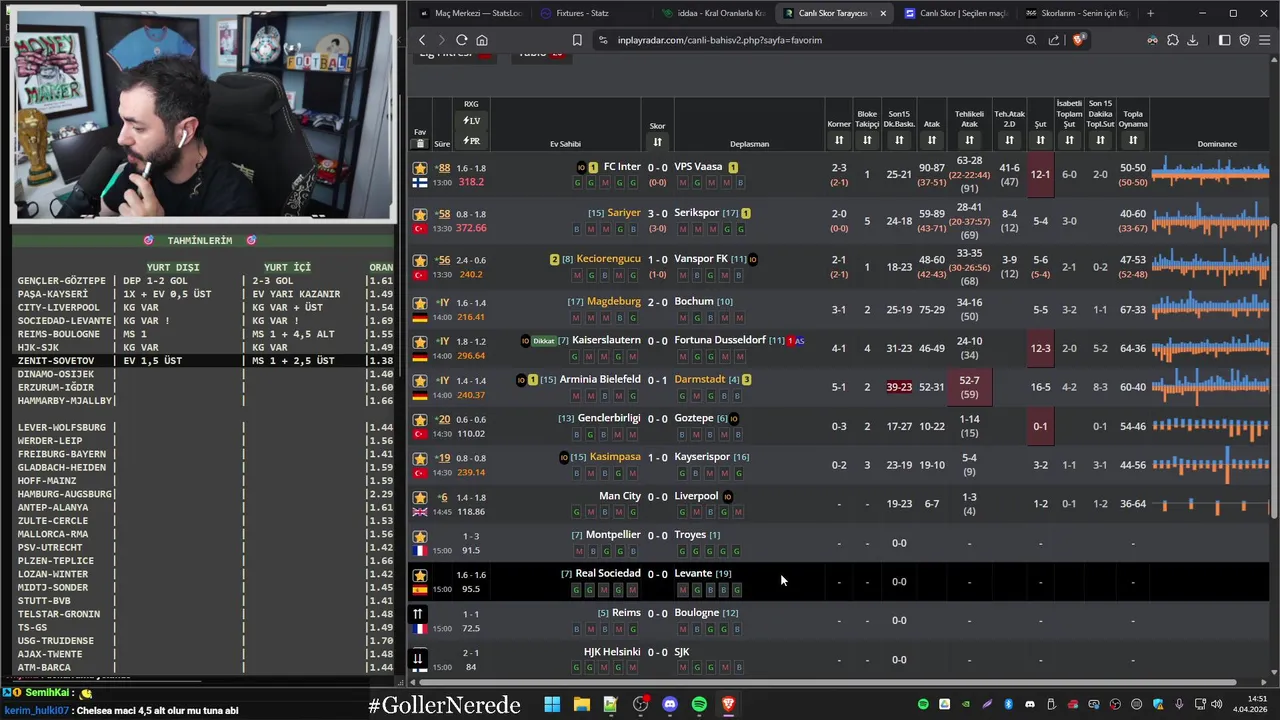1280x720 pixels.
Task: Open Brave Shields lion icon
Action: pyautogui.click(x=1078, y=40)
